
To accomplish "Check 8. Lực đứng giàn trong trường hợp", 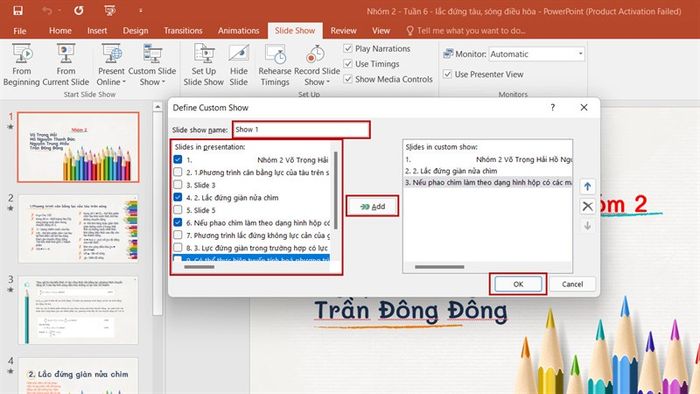I will [178, 247].
